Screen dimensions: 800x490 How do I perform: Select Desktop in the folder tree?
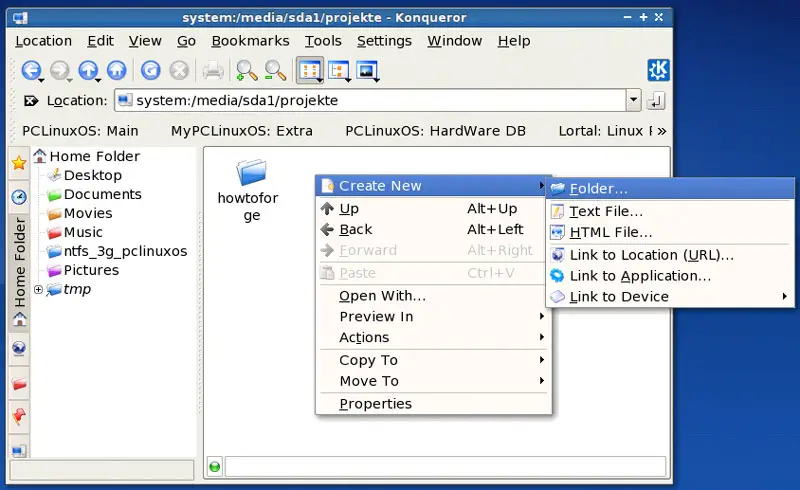[x=92, y=175]
